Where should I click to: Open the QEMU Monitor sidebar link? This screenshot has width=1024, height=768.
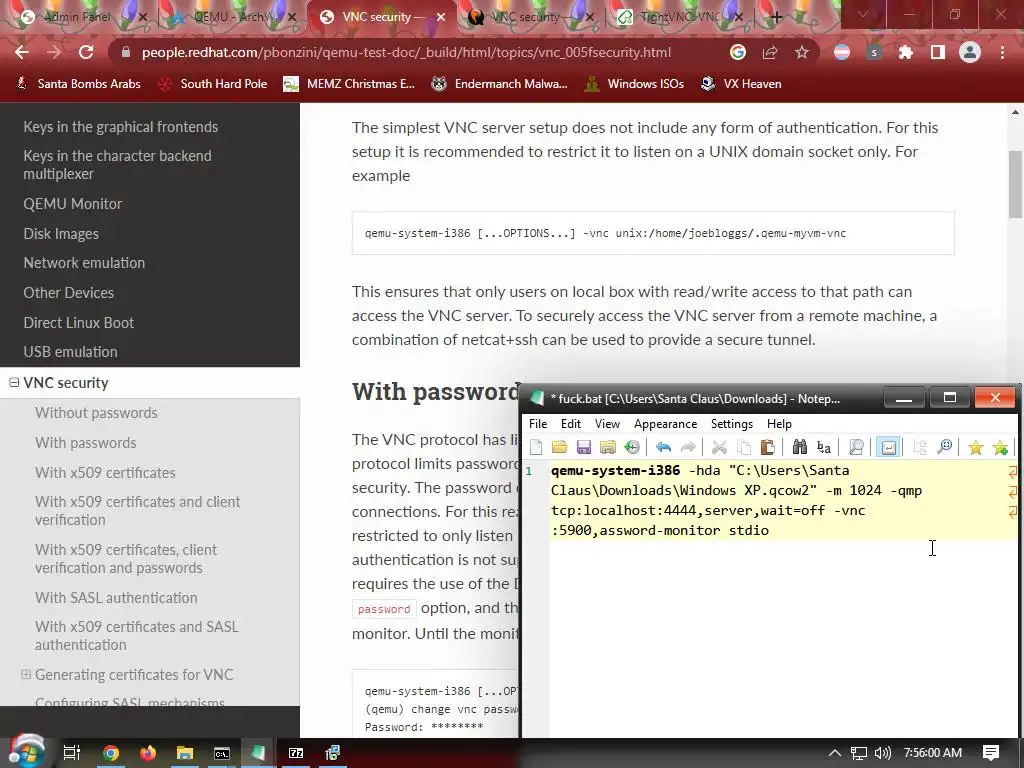click(x=72, y=204)
